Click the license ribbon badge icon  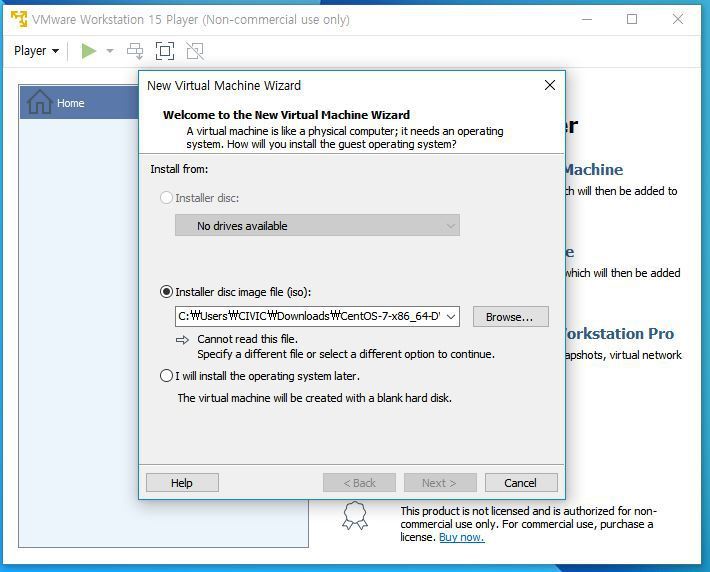coord(355,515)
